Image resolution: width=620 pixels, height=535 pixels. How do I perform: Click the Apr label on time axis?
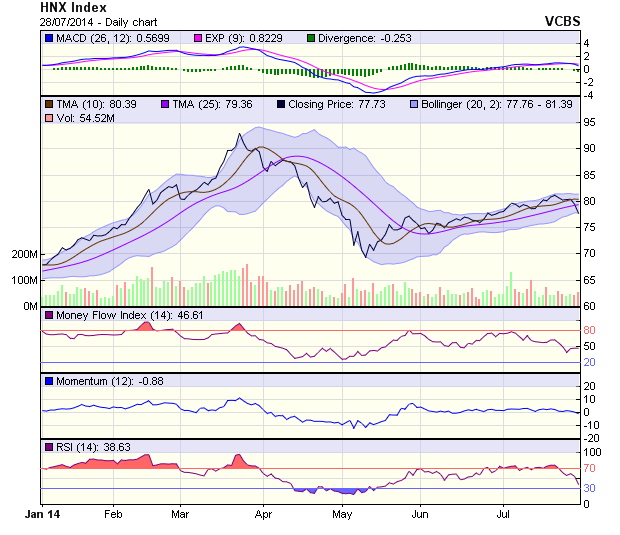[264, 514]
